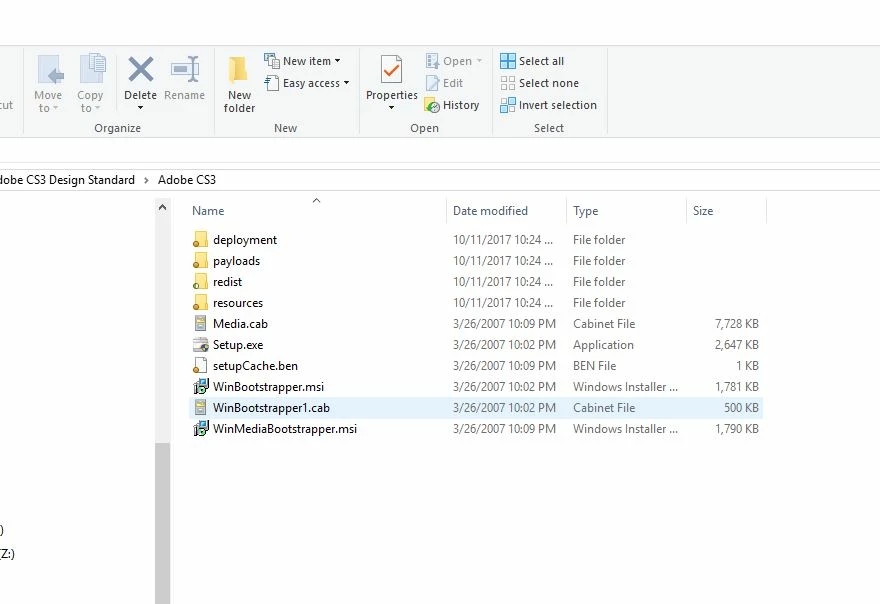Viewport: 880px width, 604px height.
Task: Open the New item menu
Action: [302, 61]
